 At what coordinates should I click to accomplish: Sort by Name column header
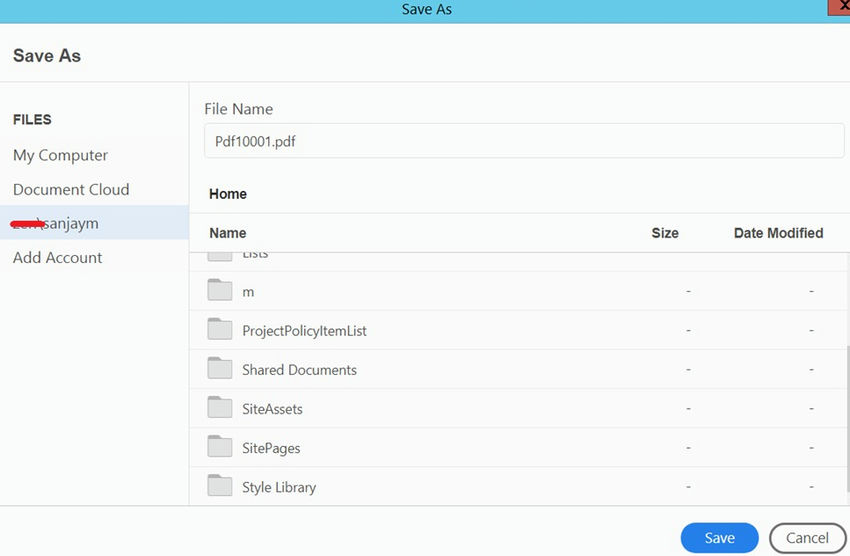pos(228,233)
